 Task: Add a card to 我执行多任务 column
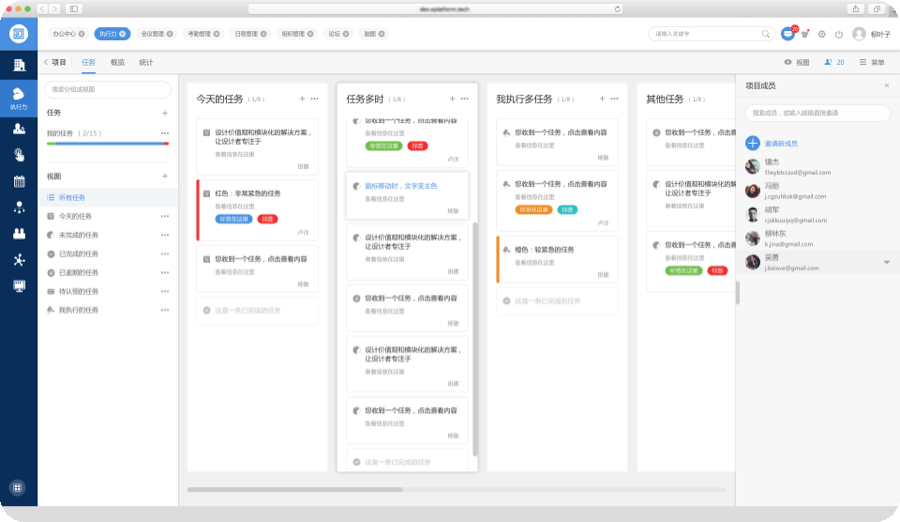pyautogui.click(x=602, y=99)
